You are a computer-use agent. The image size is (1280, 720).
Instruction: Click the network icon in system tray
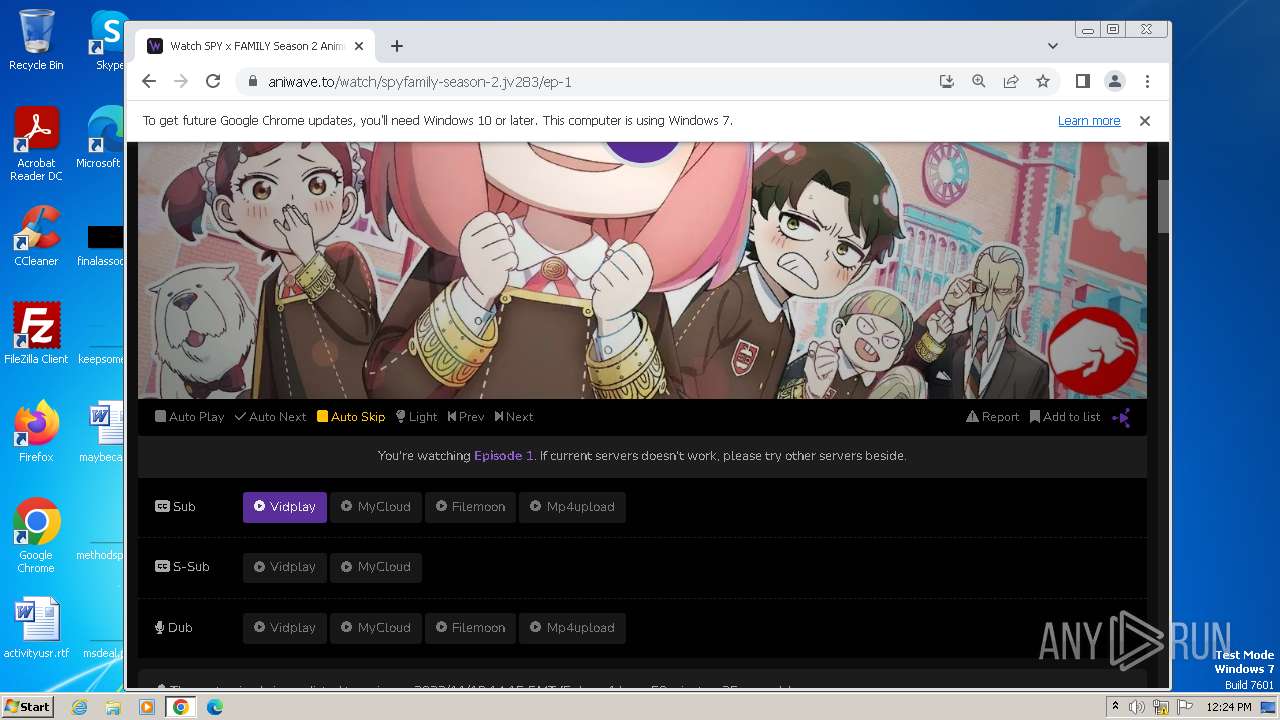(1161, 707)
